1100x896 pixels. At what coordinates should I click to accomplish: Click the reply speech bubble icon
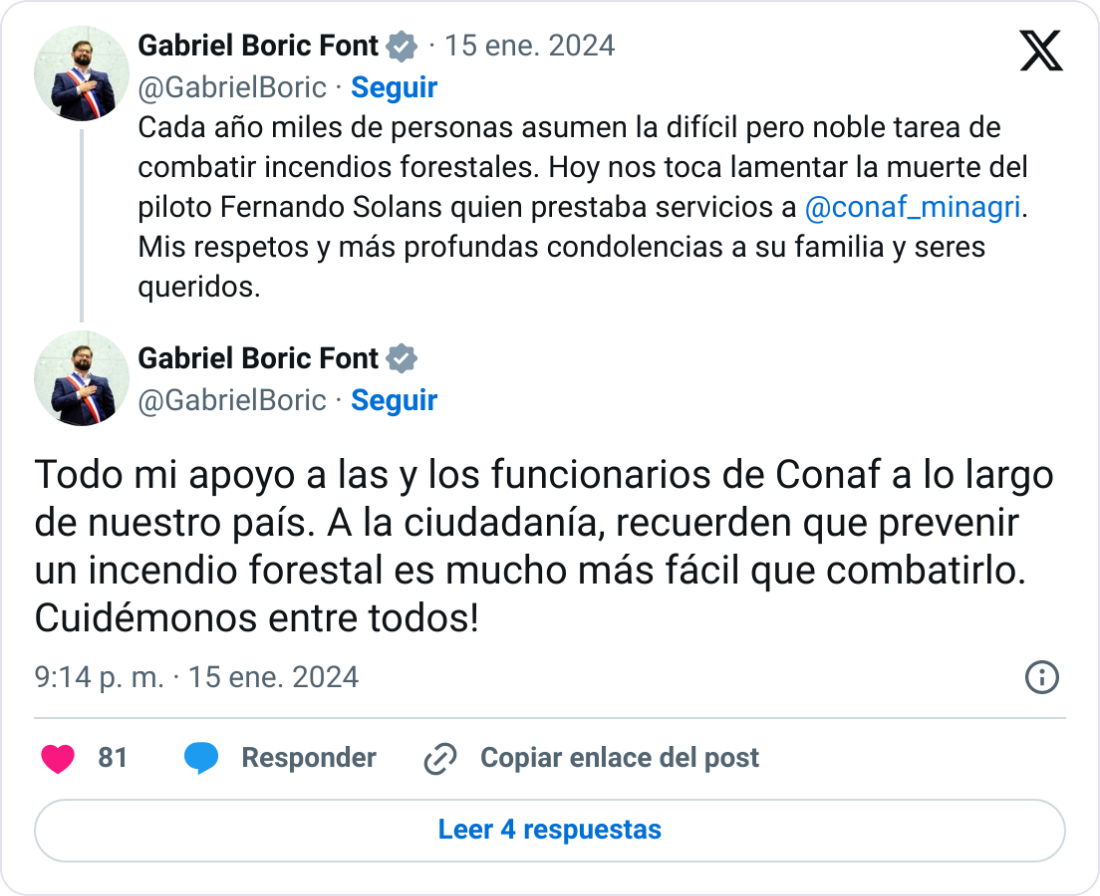199,758
